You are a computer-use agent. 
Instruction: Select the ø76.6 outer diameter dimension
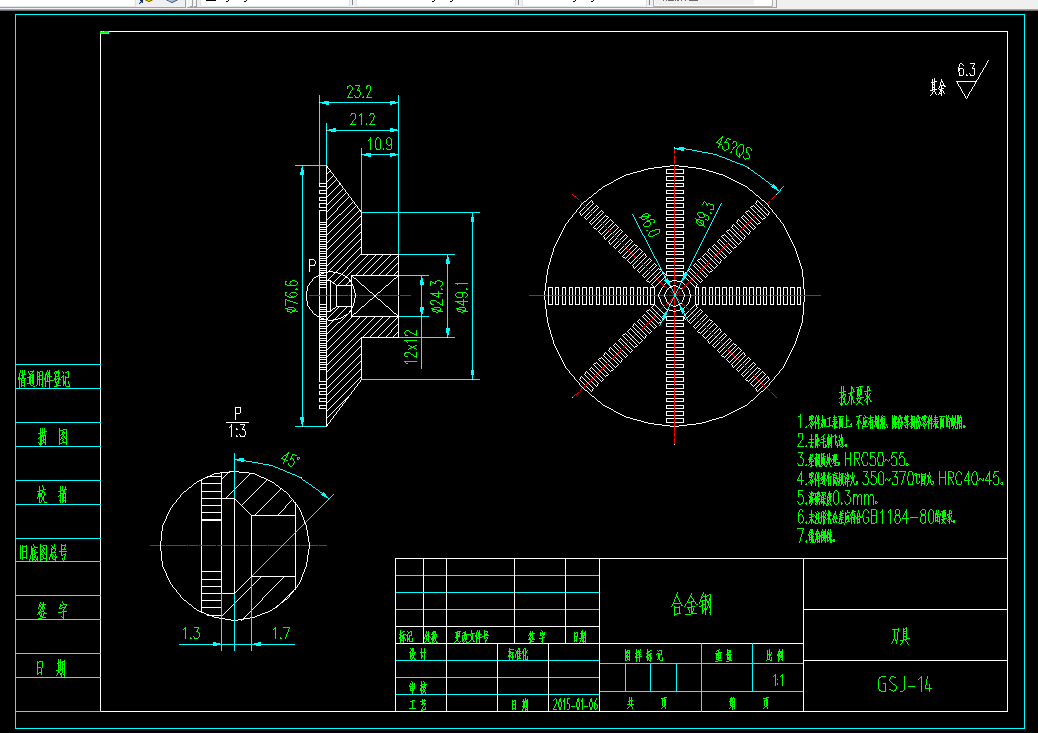[x=291, y=295]
